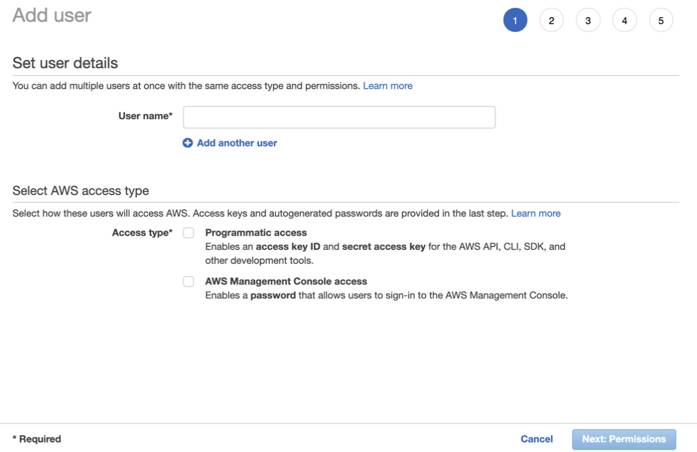Viewport: 697px width, 452px height.
Task: Go to wizard step 5 circle
Action: [x=661, y=20]
